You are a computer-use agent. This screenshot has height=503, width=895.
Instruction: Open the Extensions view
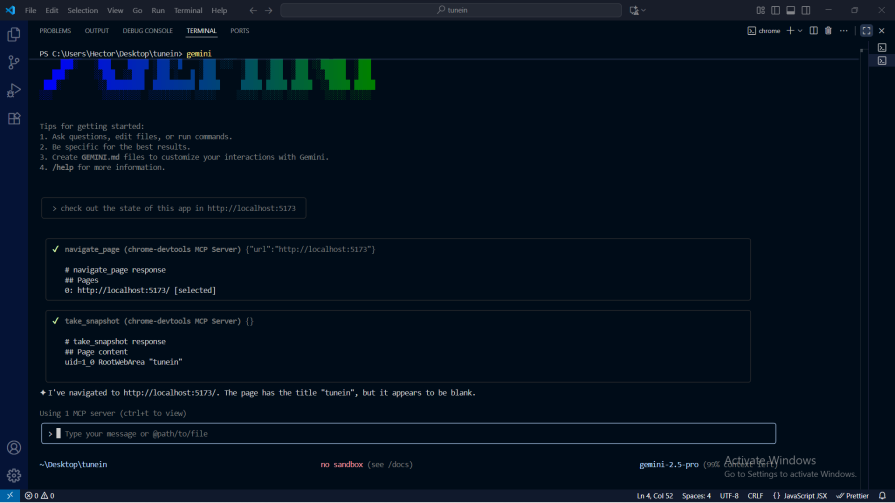[x=14, y=118]
